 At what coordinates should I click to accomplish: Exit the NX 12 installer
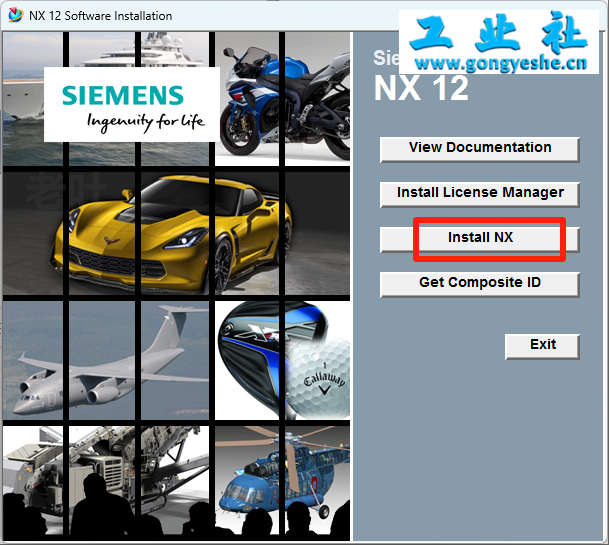(542, 347)
